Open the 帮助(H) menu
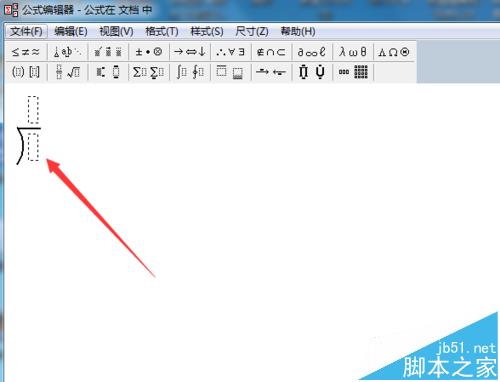500x382 pixels. tap(298, 32)
